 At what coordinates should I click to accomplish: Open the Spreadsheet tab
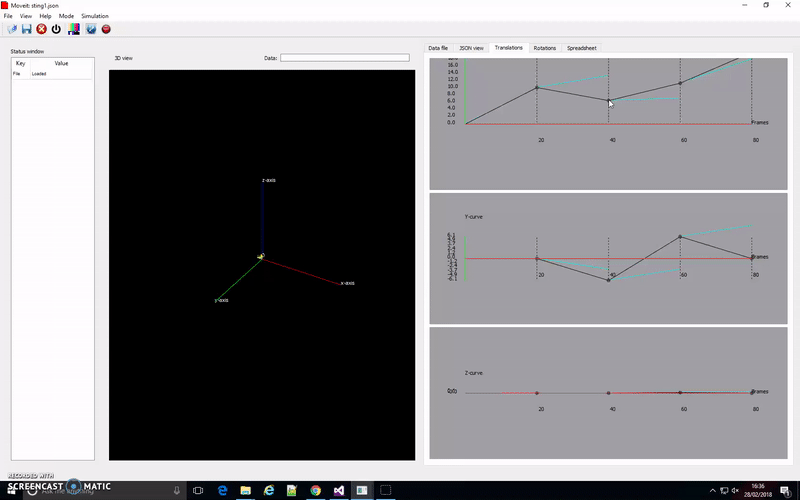coord(582,48)
